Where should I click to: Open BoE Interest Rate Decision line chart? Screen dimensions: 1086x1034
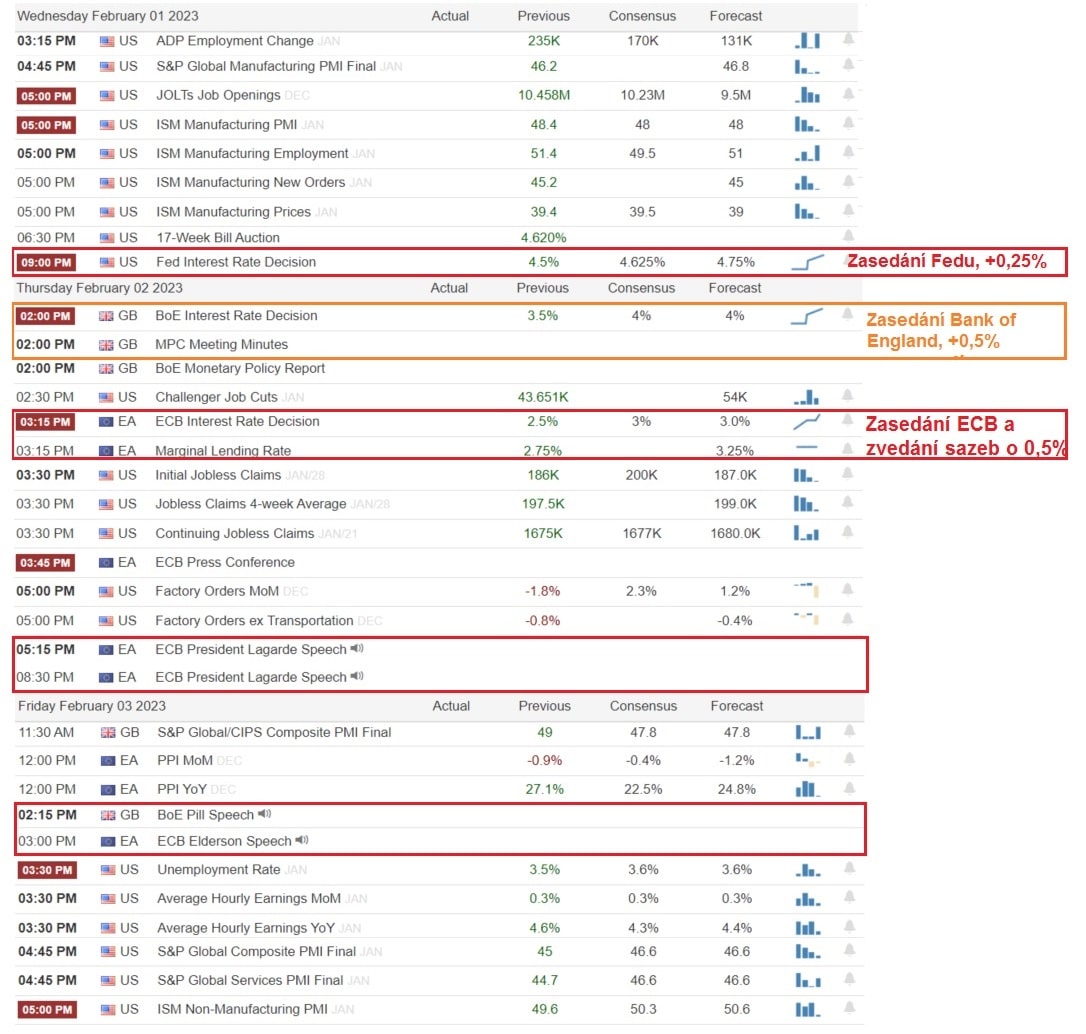(806, 317)
